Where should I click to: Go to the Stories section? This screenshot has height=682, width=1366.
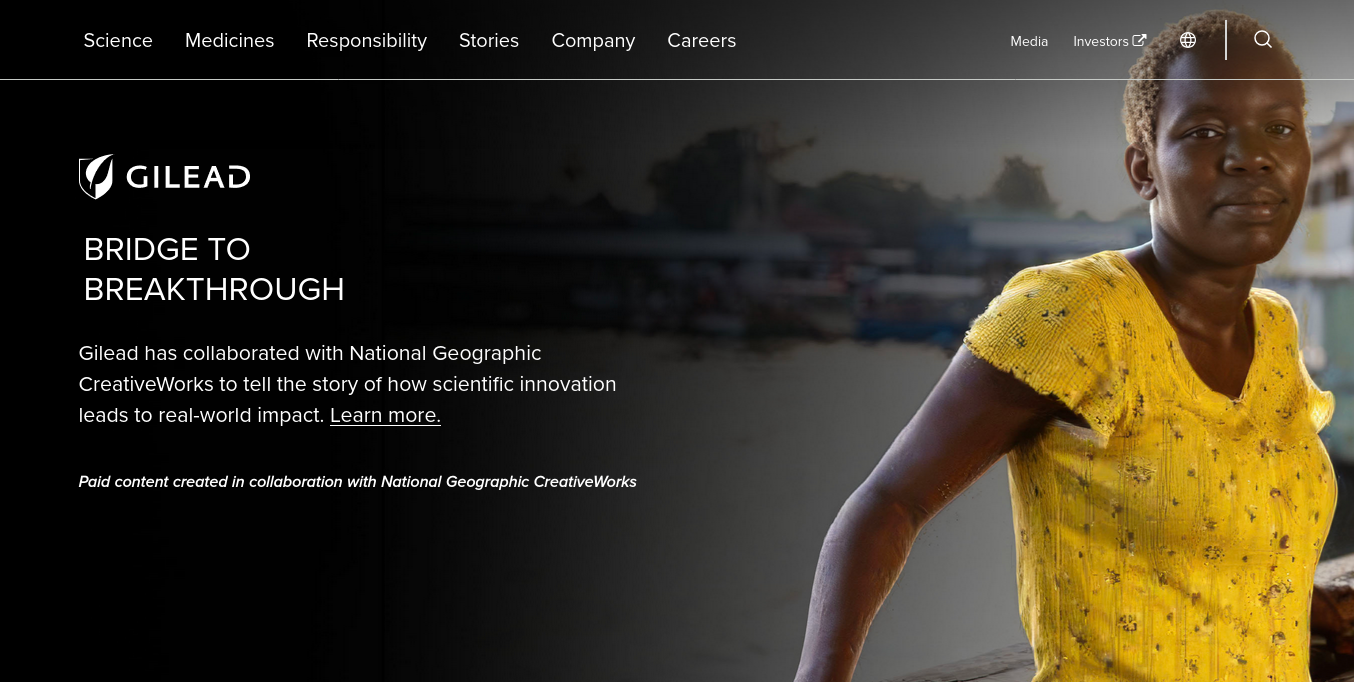[x=489, y=40]
